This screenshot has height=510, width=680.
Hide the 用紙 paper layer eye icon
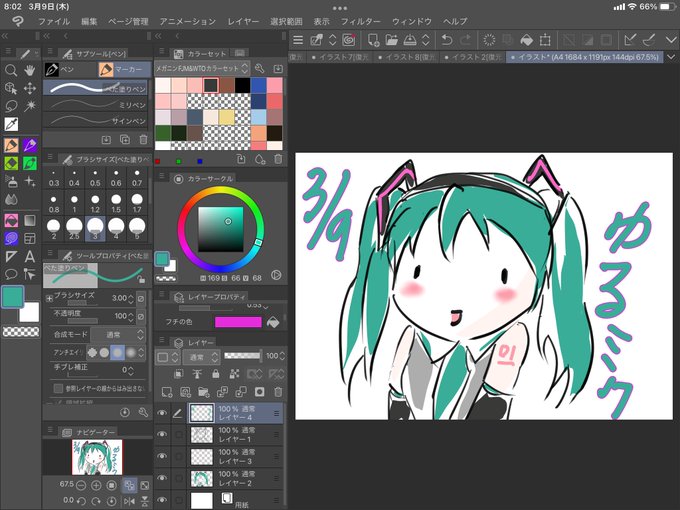pos(162,500)
